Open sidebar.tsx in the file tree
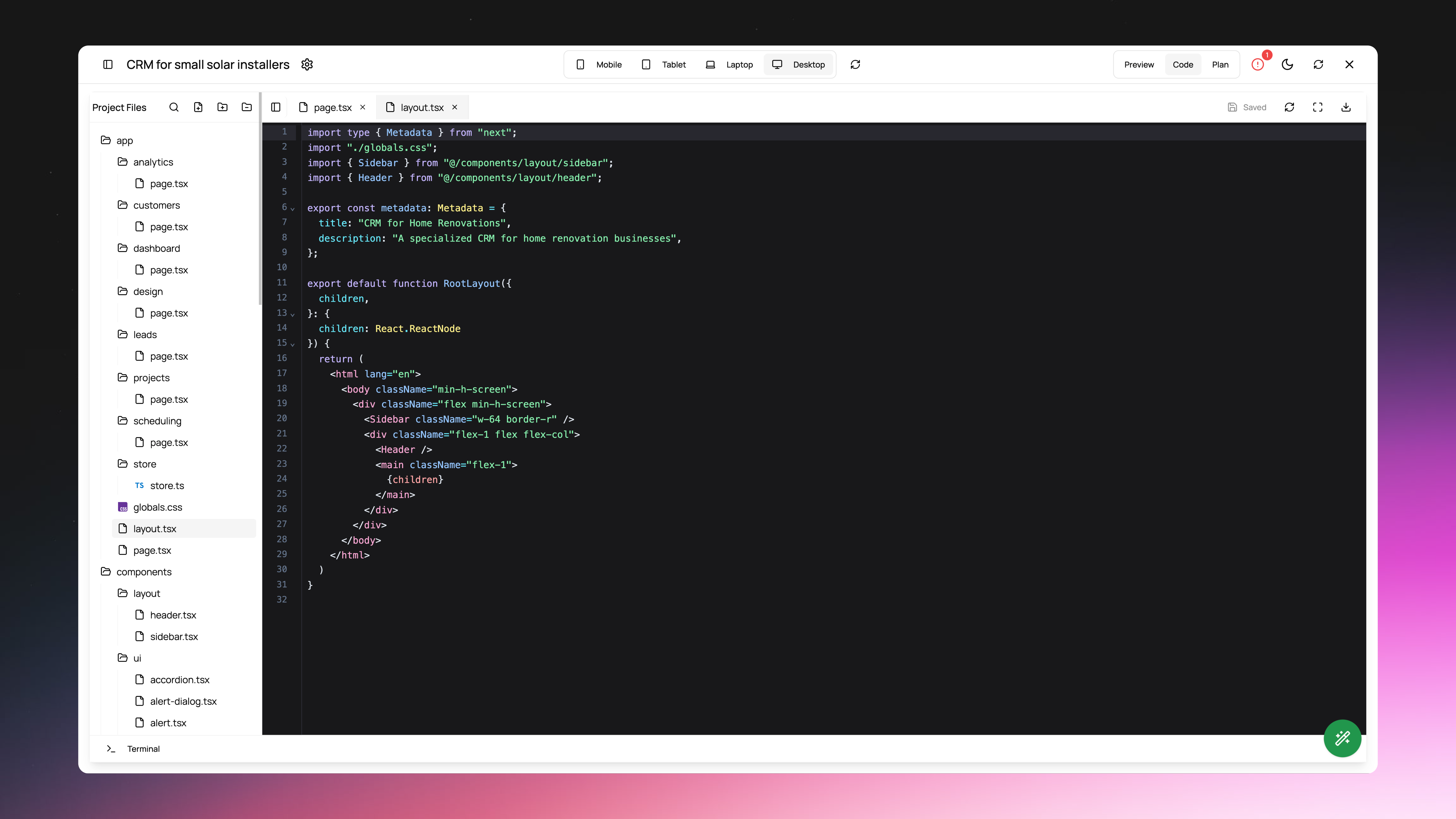Screen dimensions: 1456x819 [x=173, y=636]
